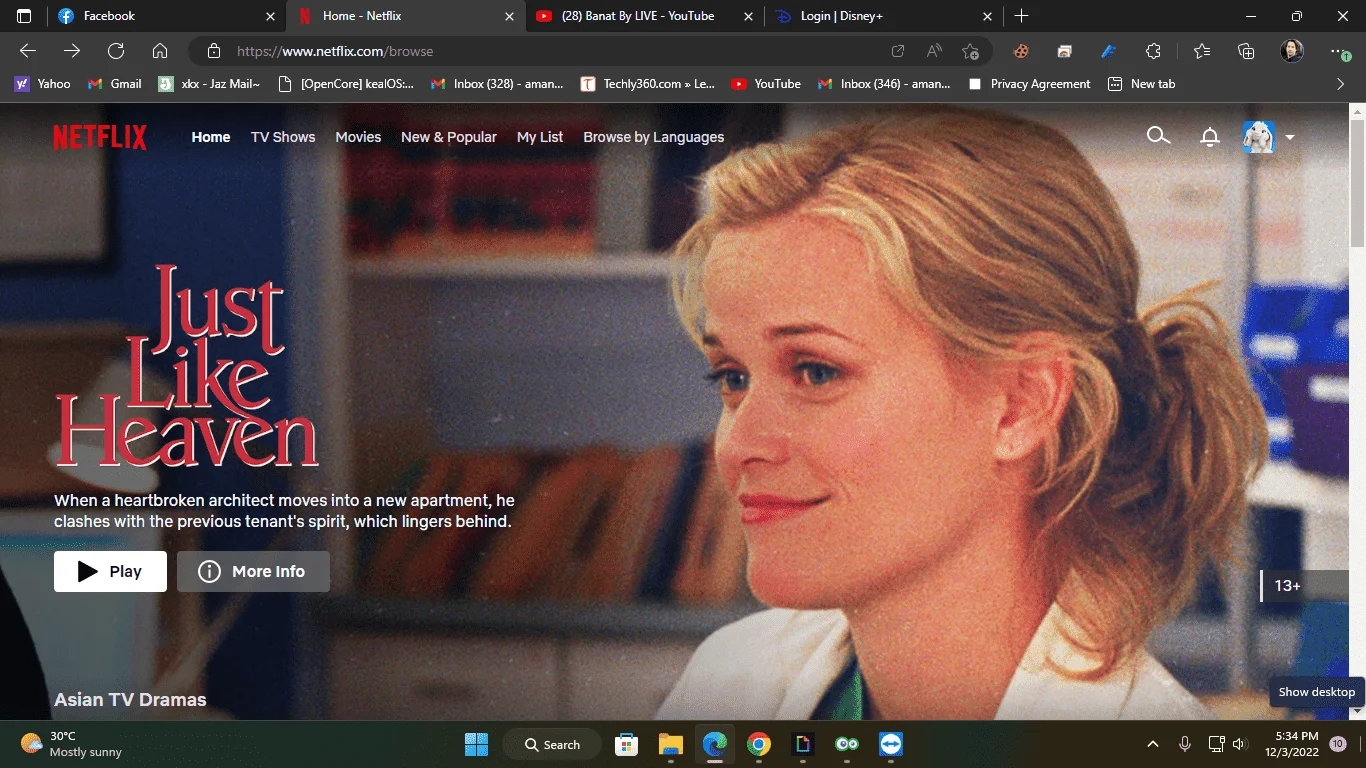Viewport: 1366px width, 768px height.
Task: Open the Favorites list
Action: coord(1202,51)
